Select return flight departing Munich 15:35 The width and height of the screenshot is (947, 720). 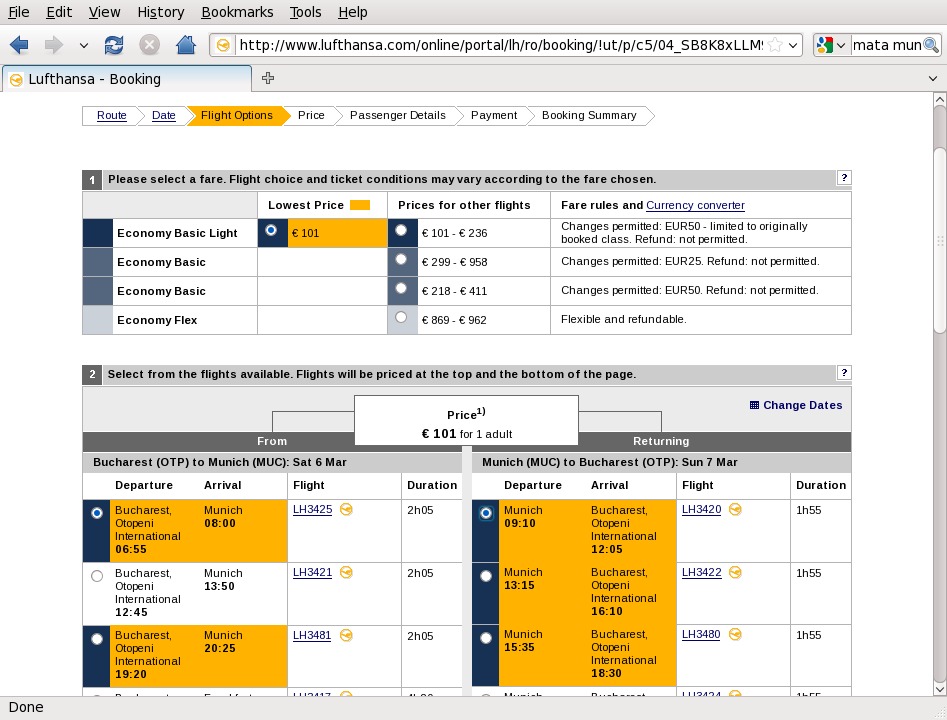point(486,638)
